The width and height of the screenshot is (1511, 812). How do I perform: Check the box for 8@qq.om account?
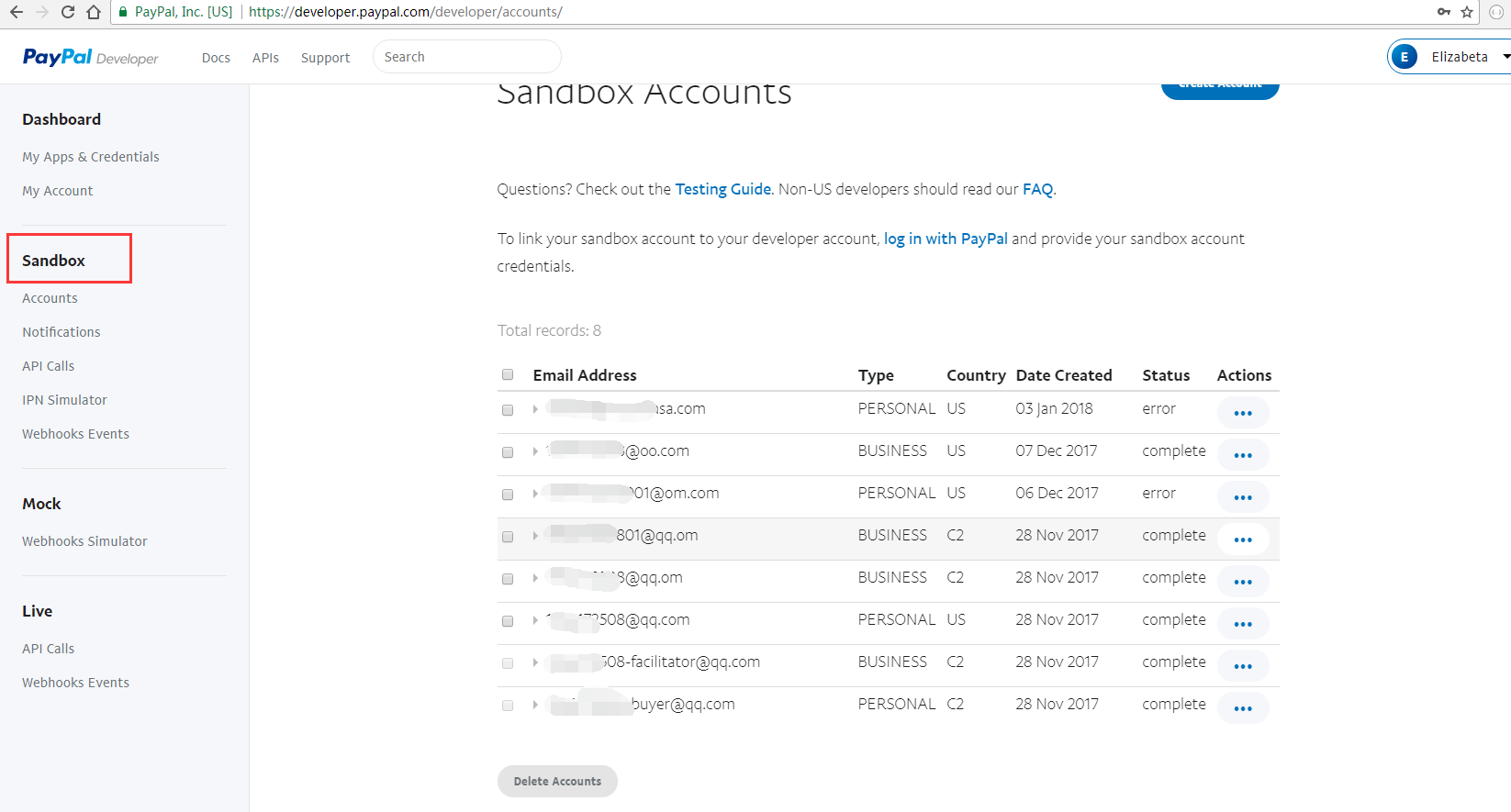pyautogui.click(x=508, y=579)
